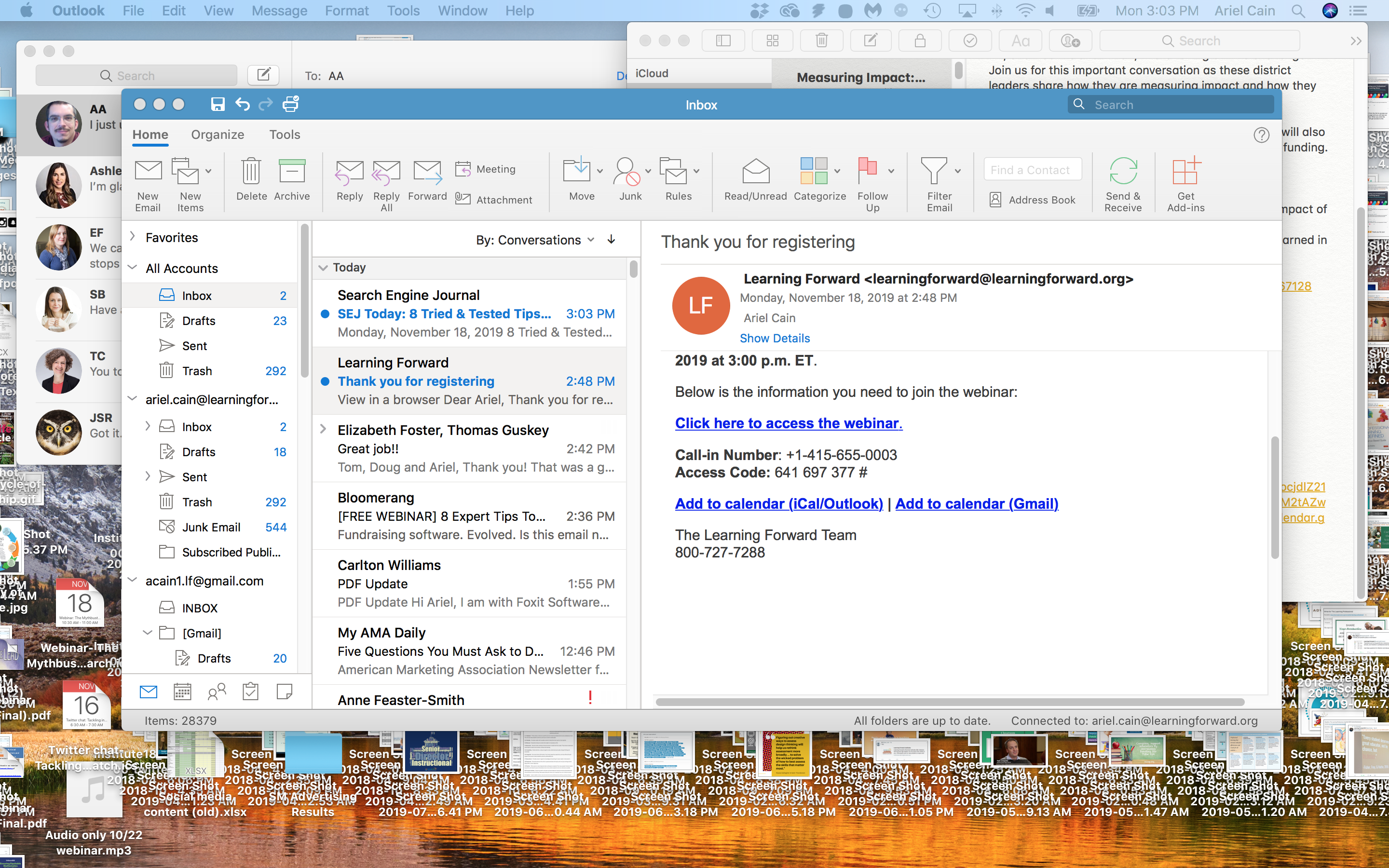The image size is (1389, 868).
Task: Collapse the acain1.lf@gmail.com account
Action: pos(133,580)
